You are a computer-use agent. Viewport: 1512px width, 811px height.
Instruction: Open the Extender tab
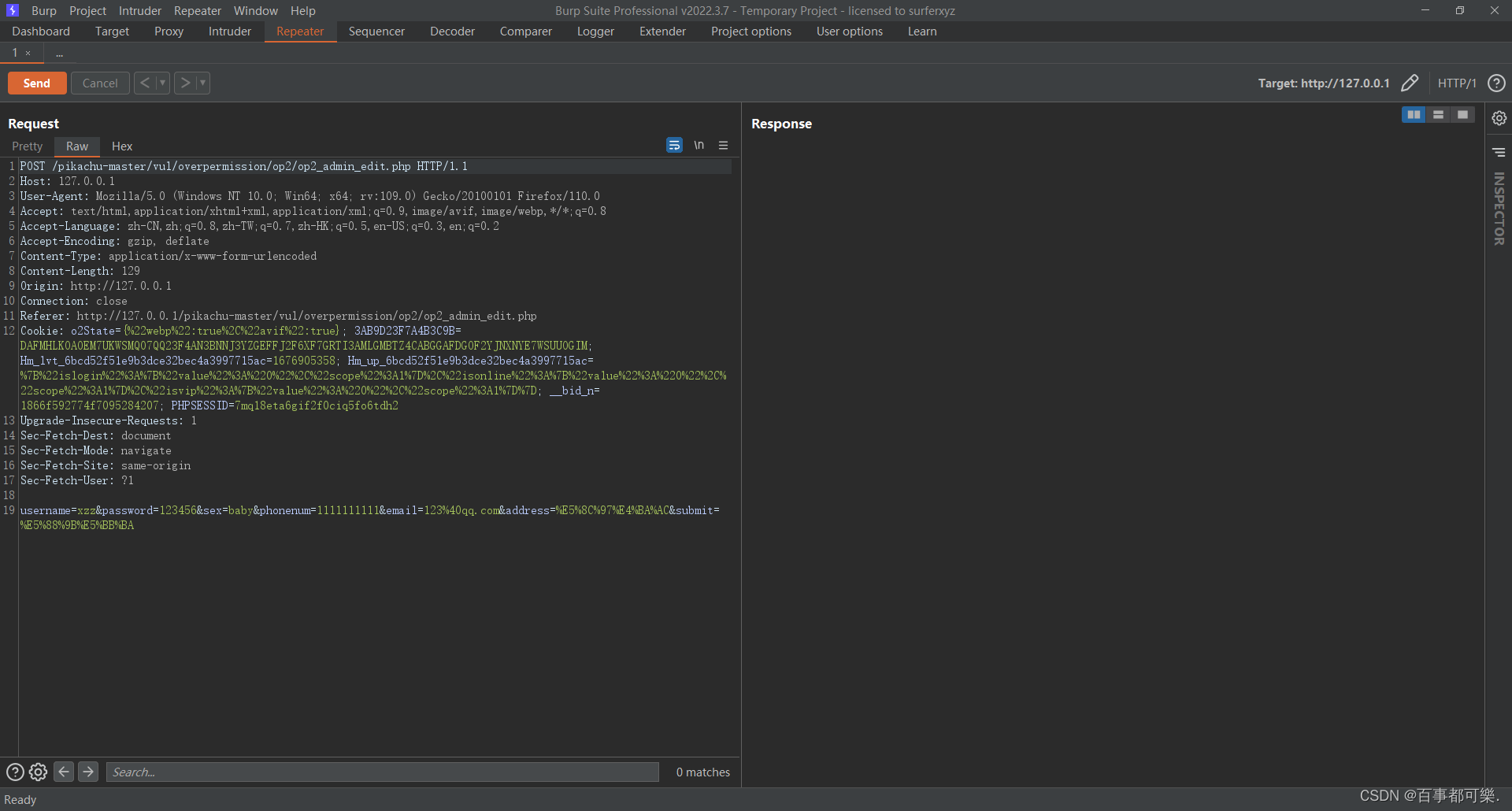(x=662, y=31)
